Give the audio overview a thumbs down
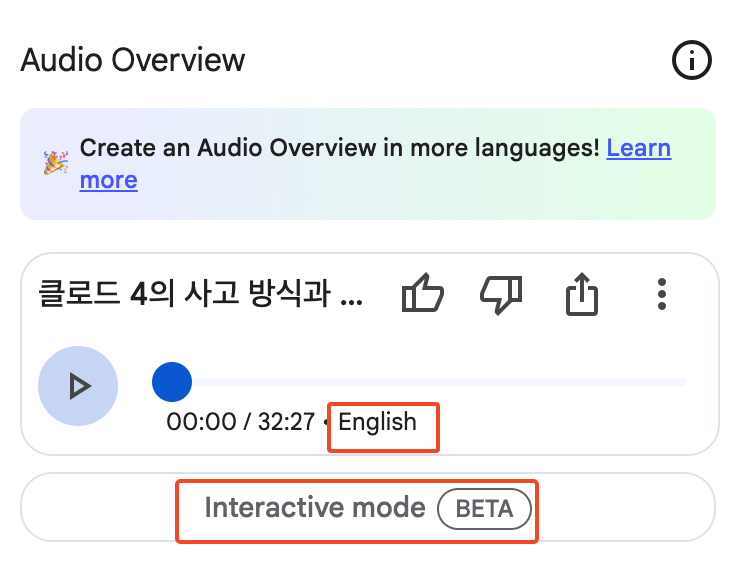 click(501, 295)
